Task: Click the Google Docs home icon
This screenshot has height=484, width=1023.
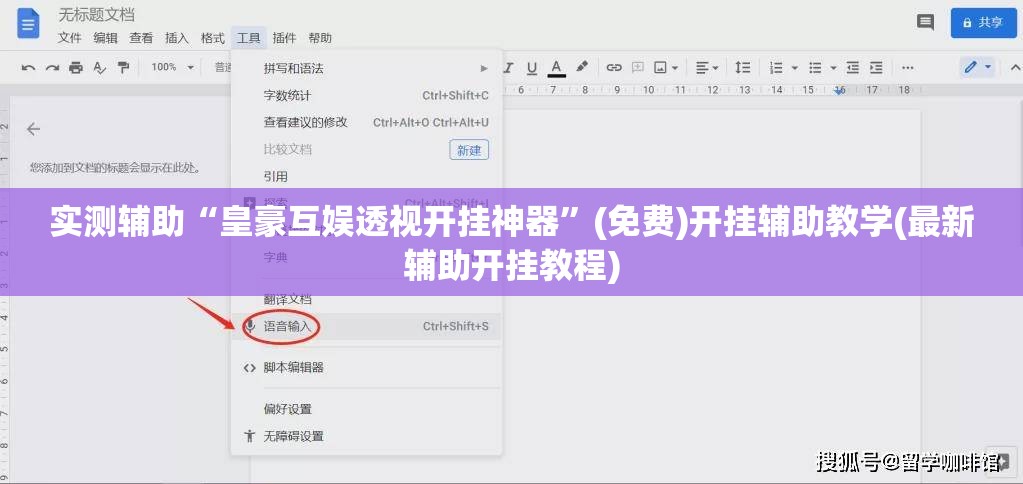Action: point(28,24)
